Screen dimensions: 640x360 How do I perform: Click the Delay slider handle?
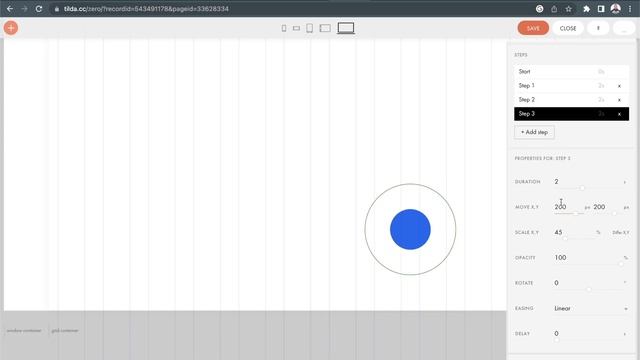[x=556, y=340]
